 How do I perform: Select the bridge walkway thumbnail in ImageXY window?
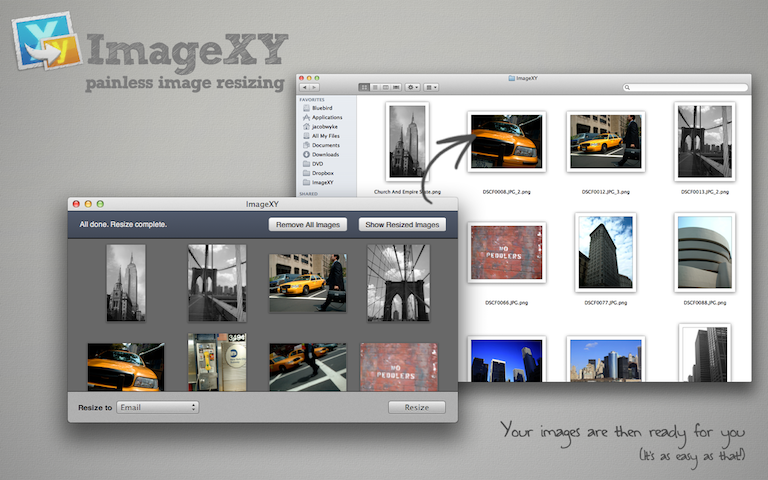[x=217, y=283]
